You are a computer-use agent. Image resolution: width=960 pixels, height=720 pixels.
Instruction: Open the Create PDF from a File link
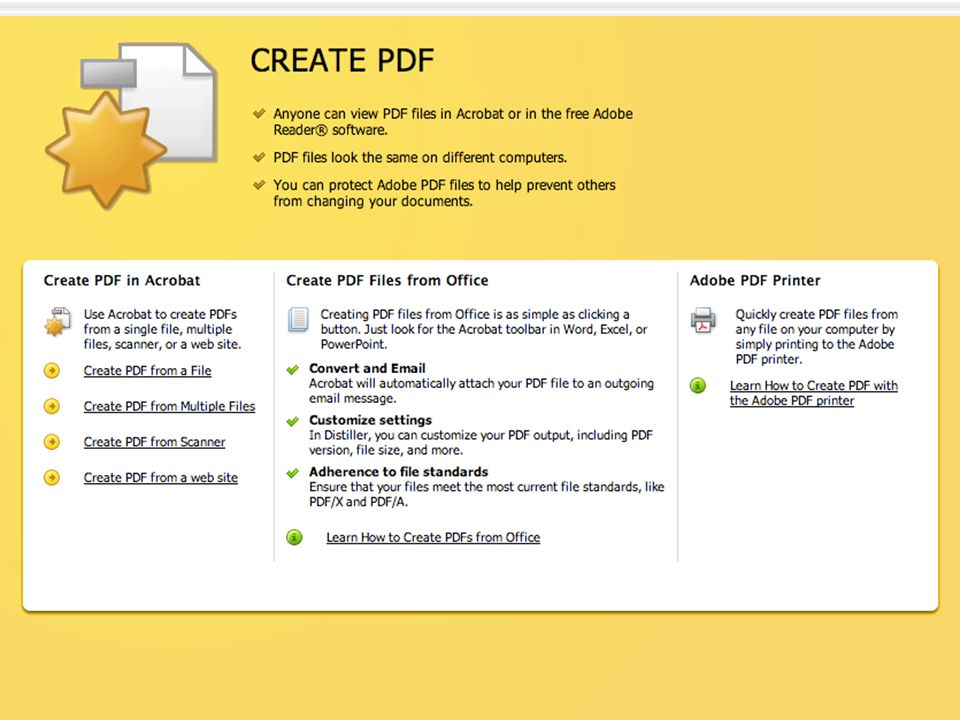[x=148, y=370]
